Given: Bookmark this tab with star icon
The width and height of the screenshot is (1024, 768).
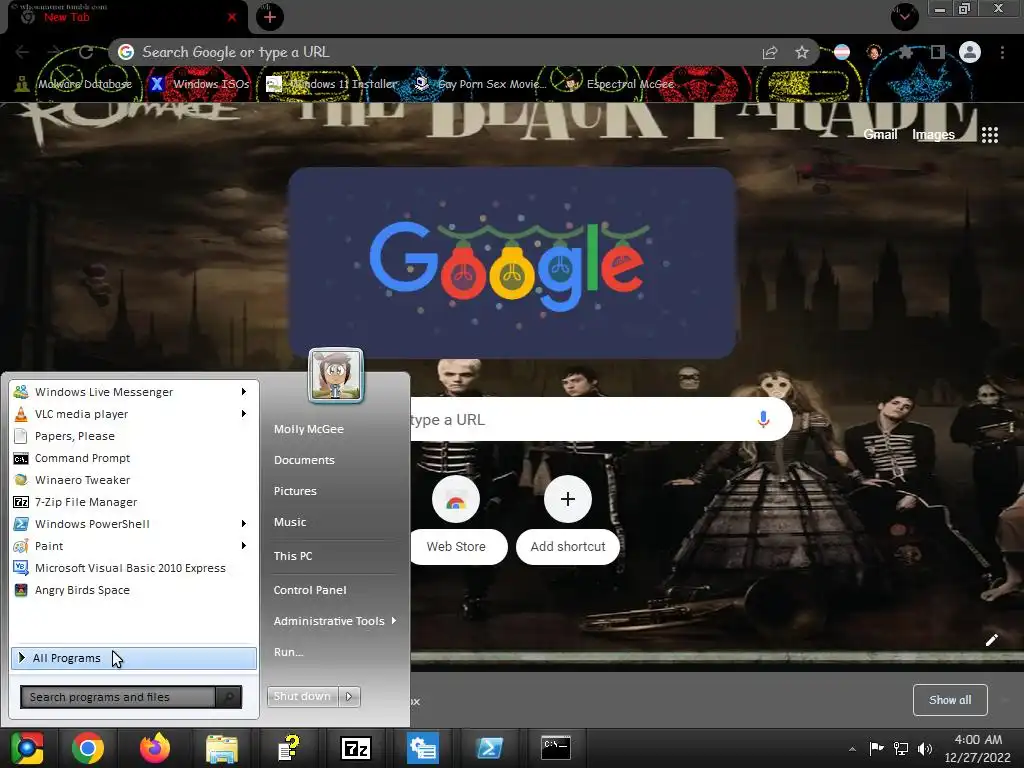Looking at the screenshot, I should tap(802, 52).
